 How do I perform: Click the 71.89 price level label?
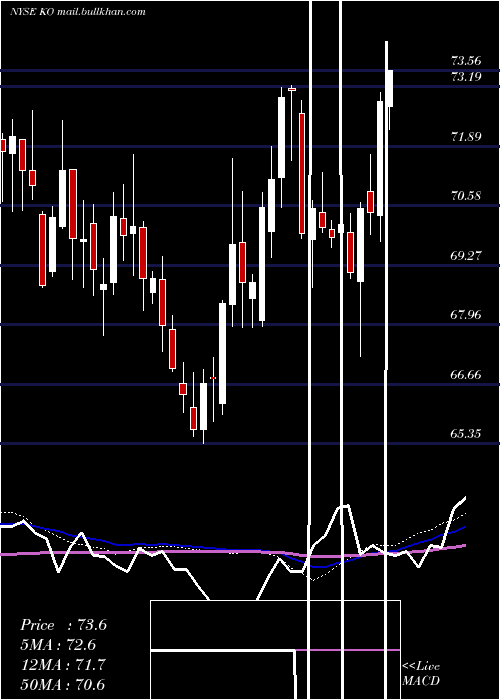(466, 136)
